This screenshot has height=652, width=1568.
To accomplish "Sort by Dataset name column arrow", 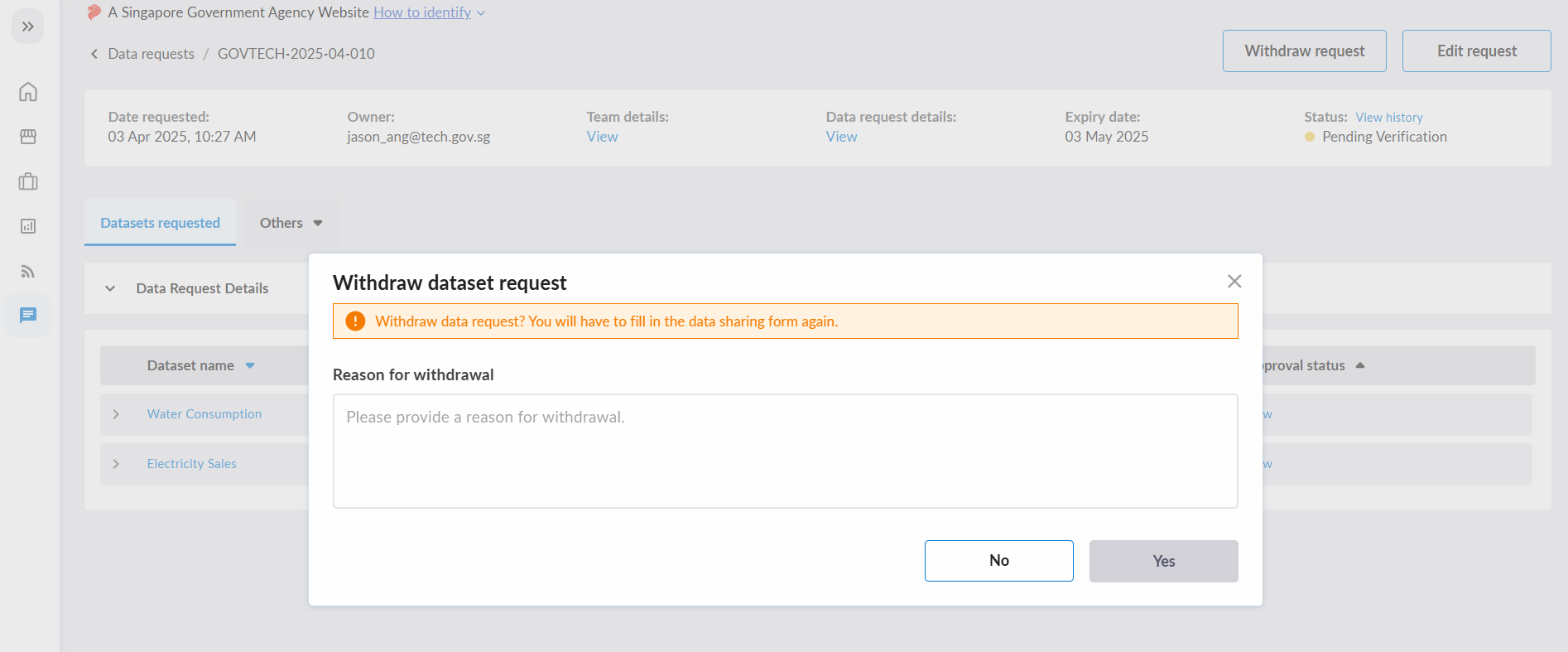I will pos(250,365).
